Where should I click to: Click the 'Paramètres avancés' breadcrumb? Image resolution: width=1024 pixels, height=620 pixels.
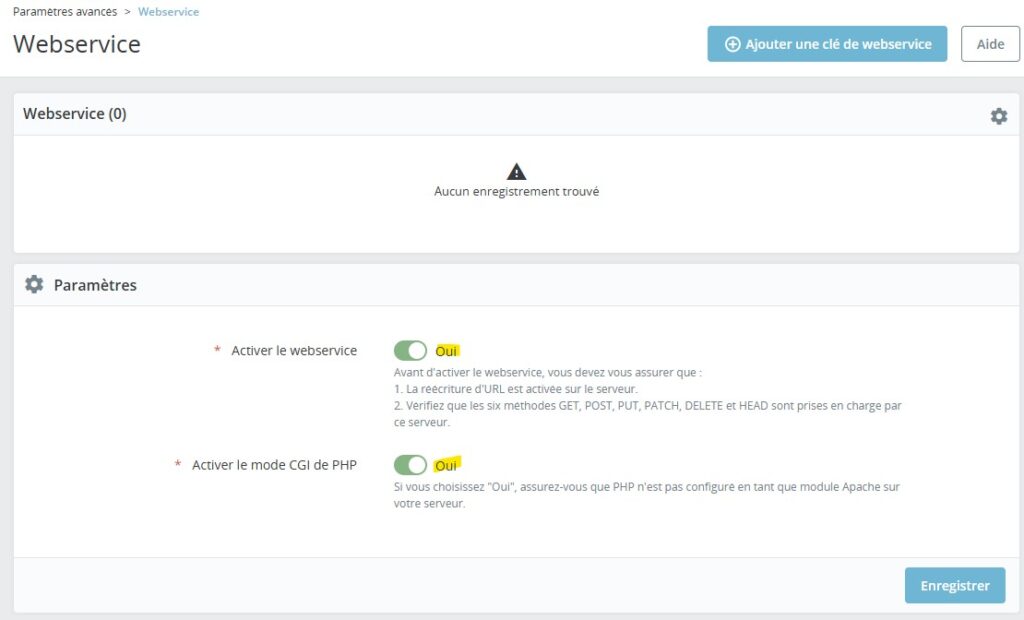tap(65, 12)
